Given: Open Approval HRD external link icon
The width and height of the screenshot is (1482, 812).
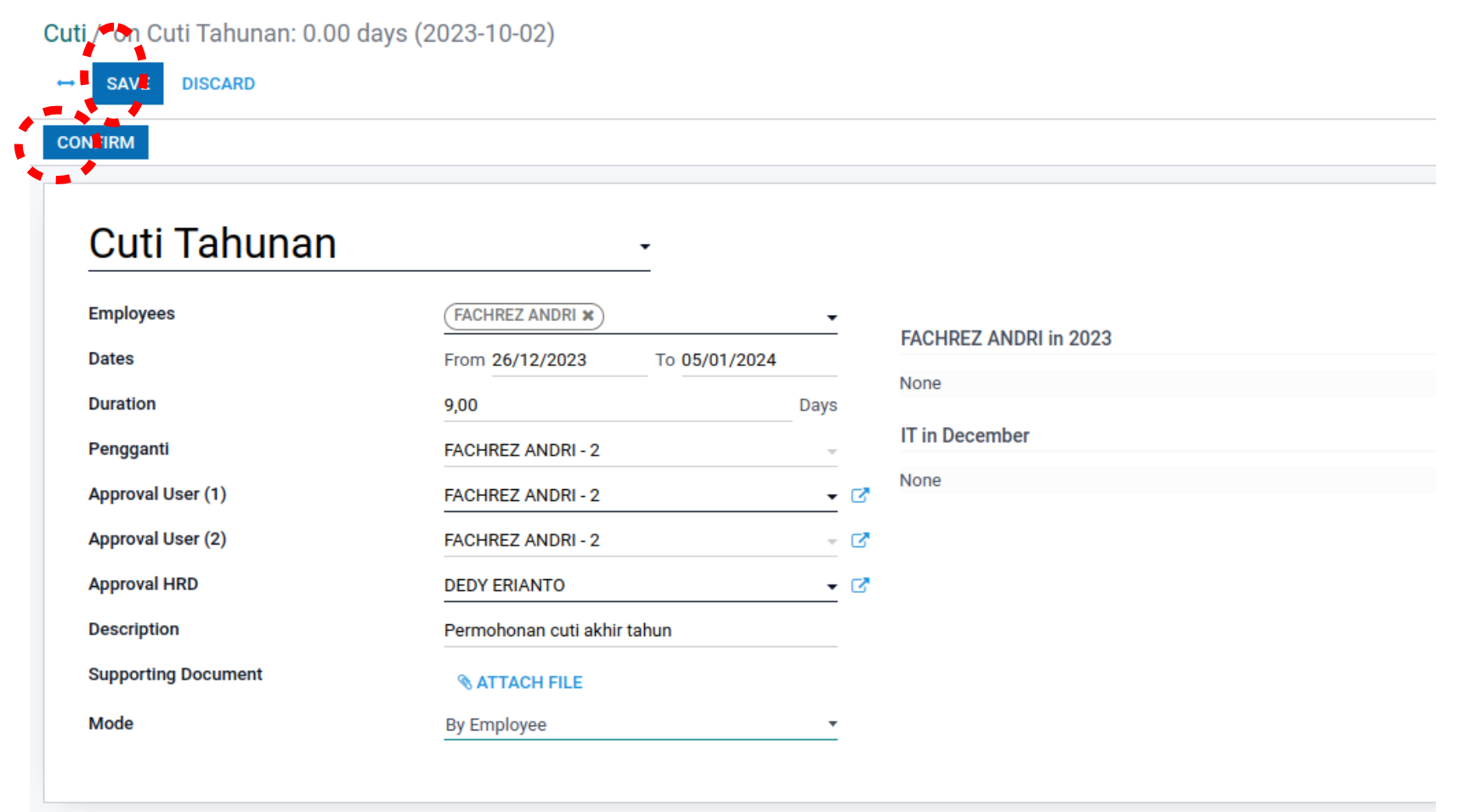Looking at the screenshot, I should pos(860,585).
